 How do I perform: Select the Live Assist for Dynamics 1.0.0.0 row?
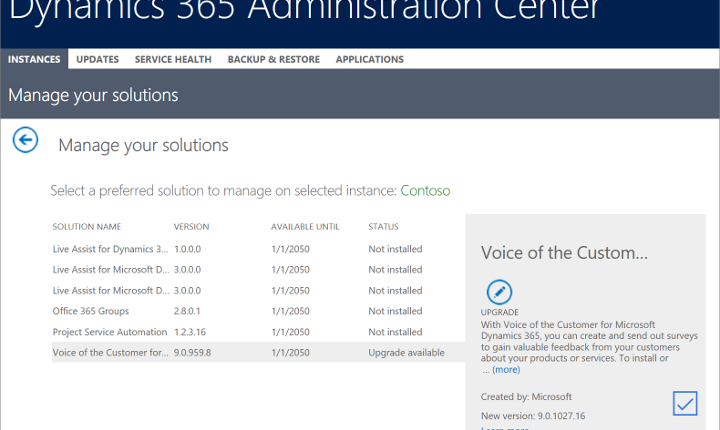tap(110, 249)
